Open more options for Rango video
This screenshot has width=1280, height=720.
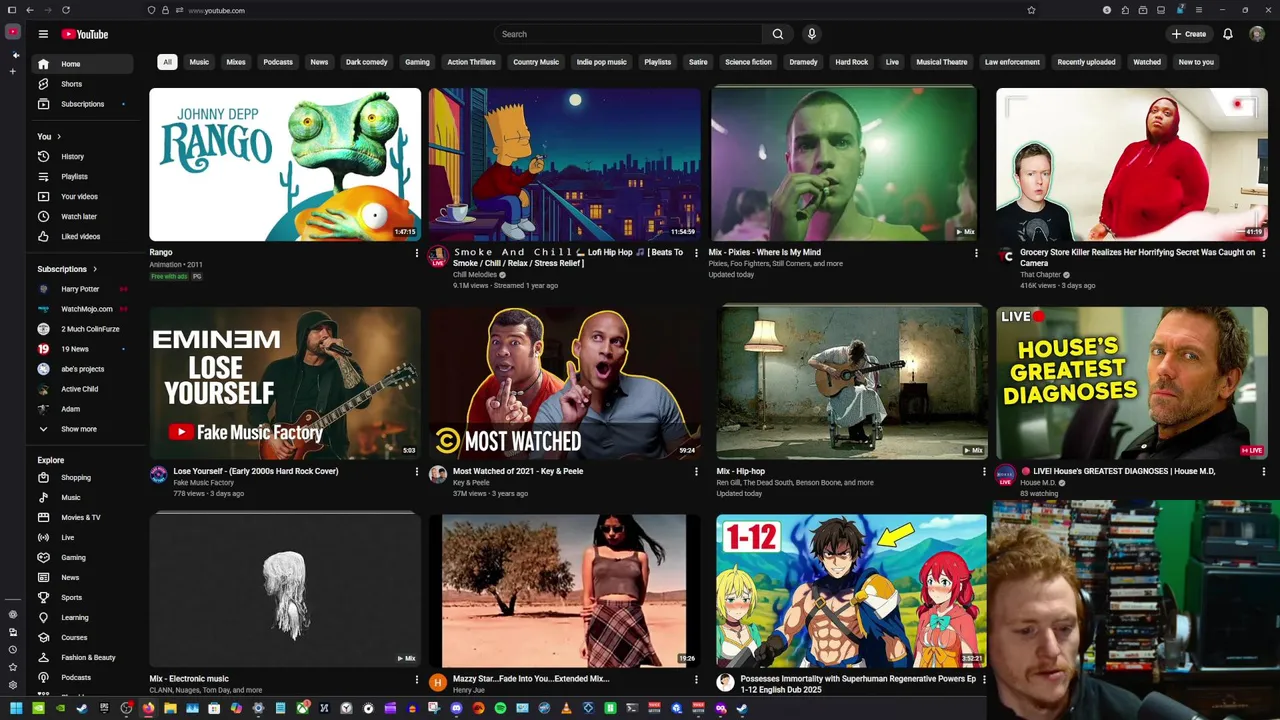[x=417, y=253]
